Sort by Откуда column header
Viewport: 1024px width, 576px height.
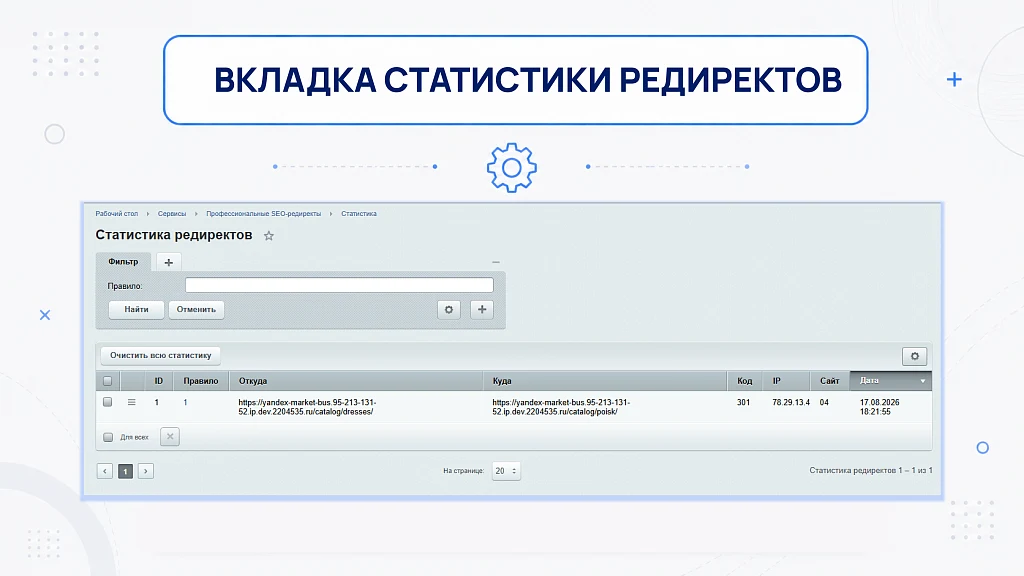click(x=355, y=381)
